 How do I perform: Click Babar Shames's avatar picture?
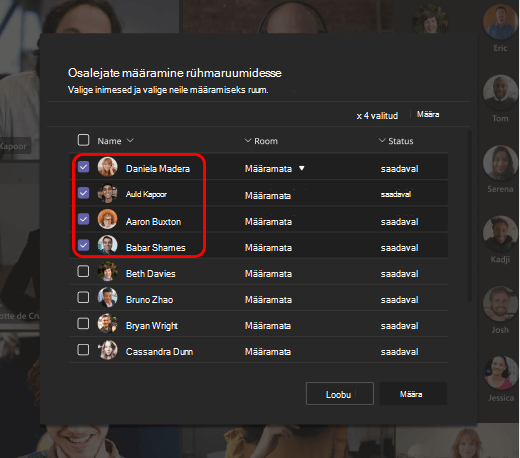tap(107, 245)
